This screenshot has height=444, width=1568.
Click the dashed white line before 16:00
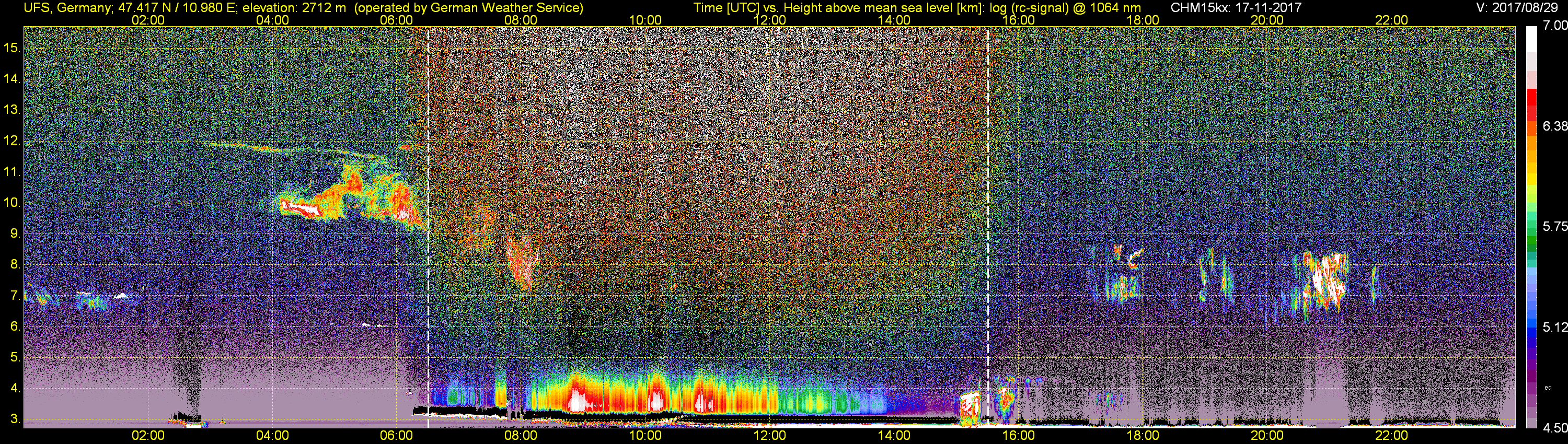tap(987, 227)
